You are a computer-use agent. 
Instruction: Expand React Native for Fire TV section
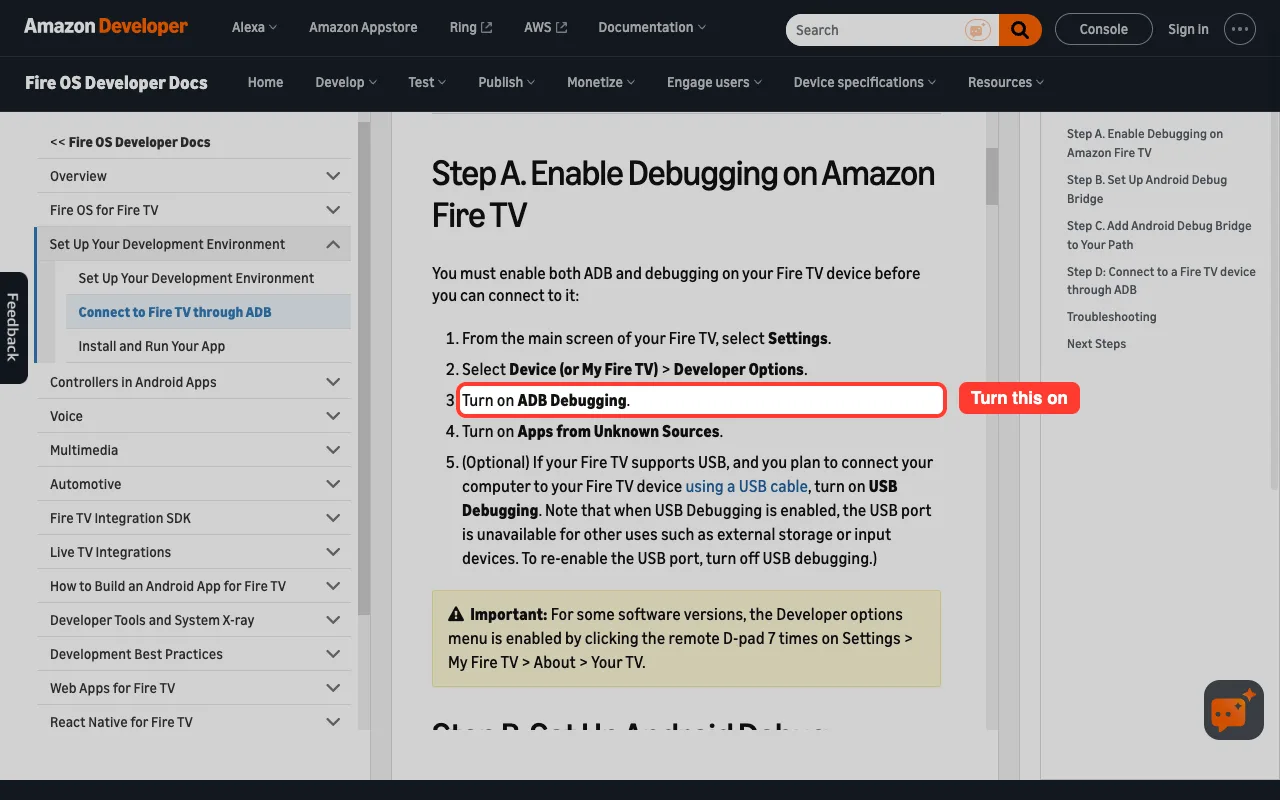coord(194,722)
